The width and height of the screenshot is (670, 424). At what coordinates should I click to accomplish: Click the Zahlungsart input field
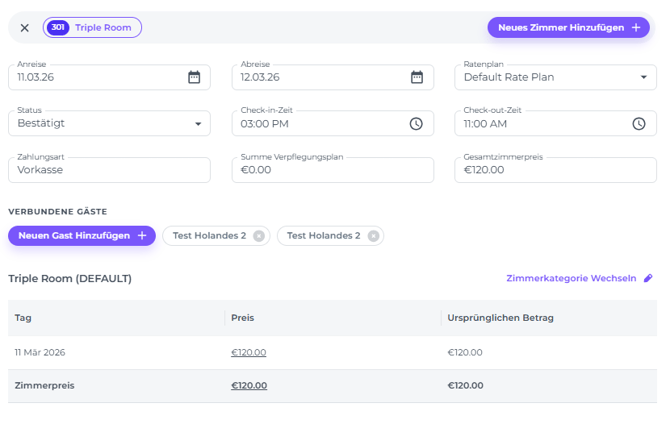tap(109, 170)
